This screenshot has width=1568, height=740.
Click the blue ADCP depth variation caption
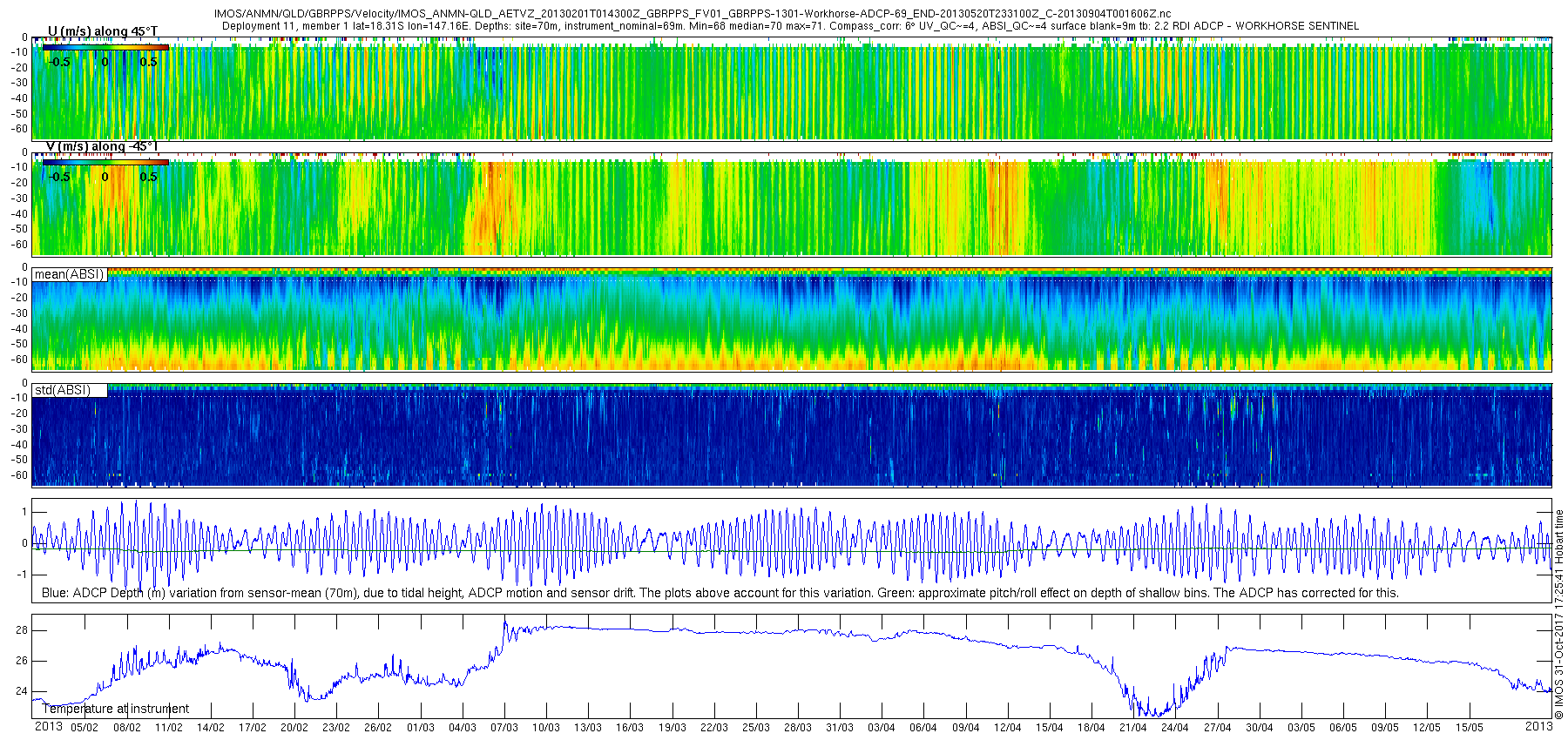pos(720,593)
